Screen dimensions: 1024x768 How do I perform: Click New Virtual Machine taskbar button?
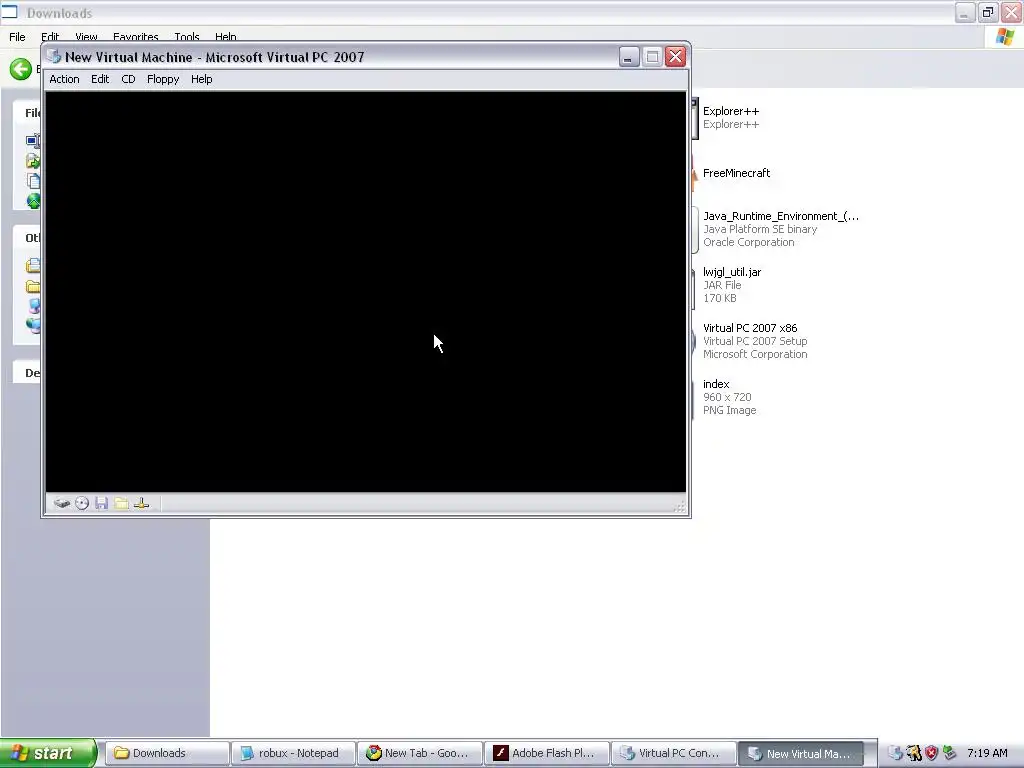[x=801, y=753]
